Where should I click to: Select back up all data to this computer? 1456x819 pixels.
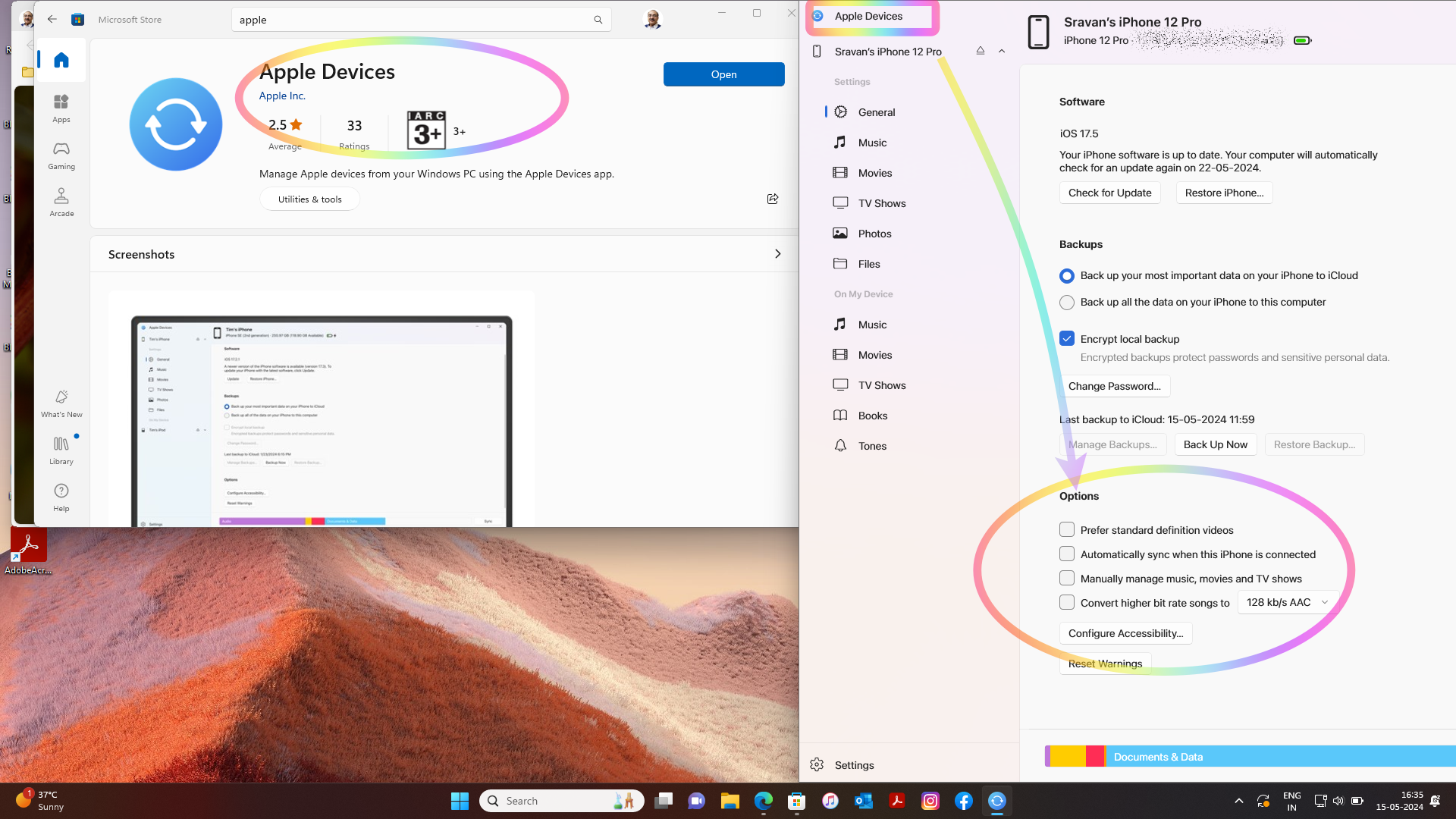click(1067, 302)
